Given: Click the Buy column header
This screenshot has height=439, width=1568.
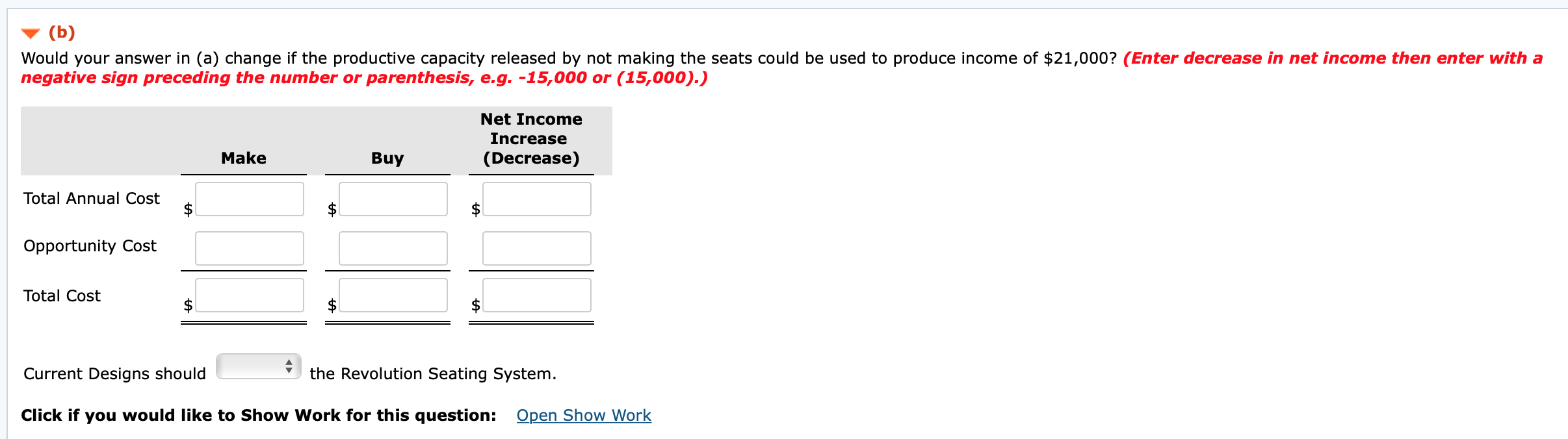Looking at the screenshot, I should (387, 158).
